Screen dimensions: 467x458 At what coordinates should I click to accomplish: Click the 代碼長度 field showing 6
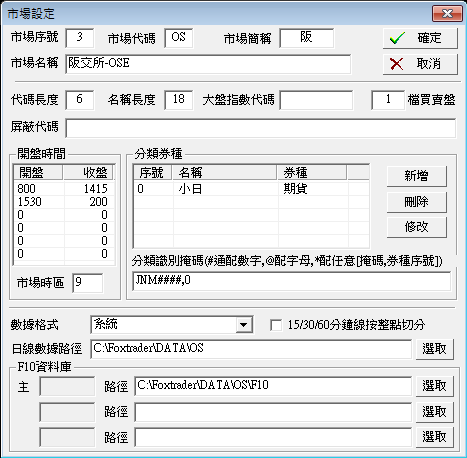pyautogui.click(x=80, y=100)
